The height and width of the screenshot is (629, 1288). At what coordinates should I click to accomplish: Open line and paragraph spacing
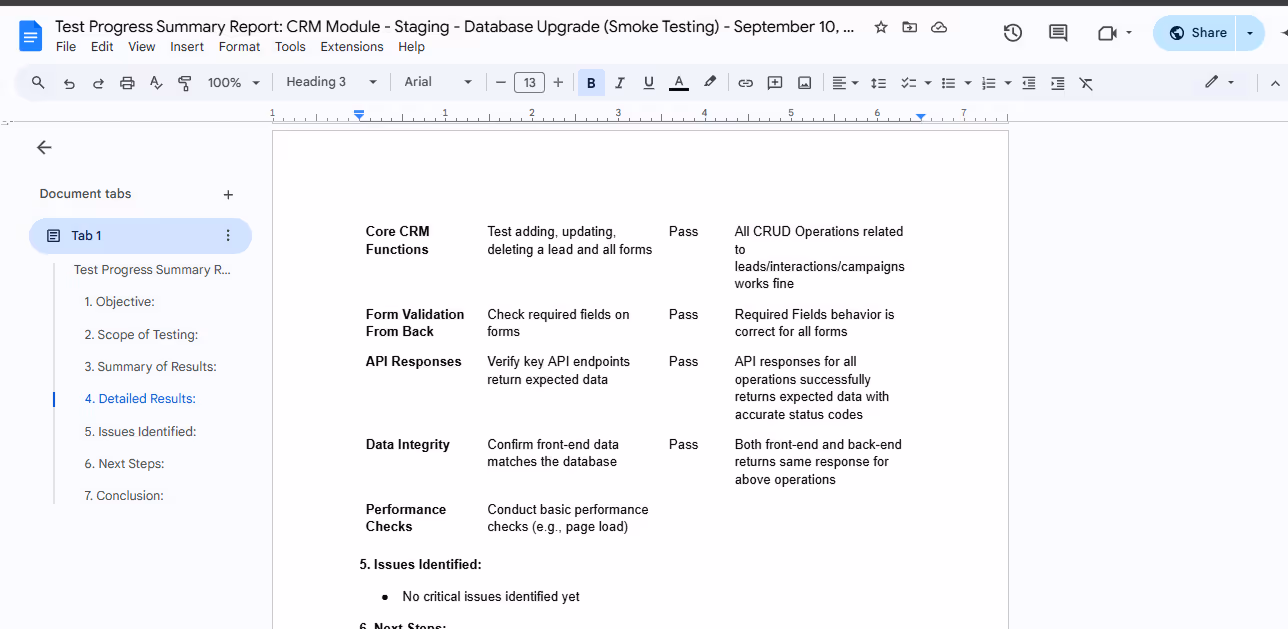coord(878,83)
